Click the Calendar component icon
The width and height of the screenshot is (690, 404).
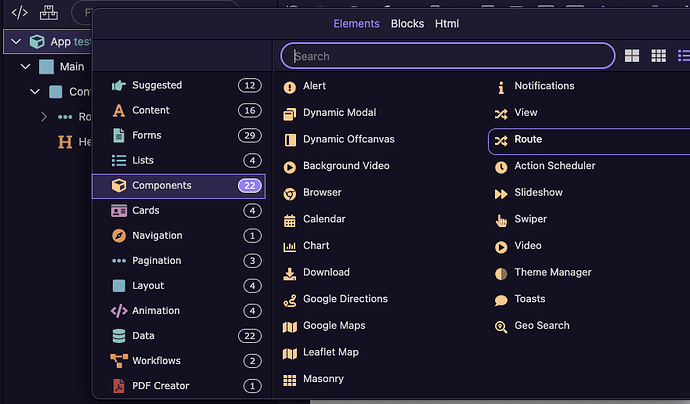point(290,219)
